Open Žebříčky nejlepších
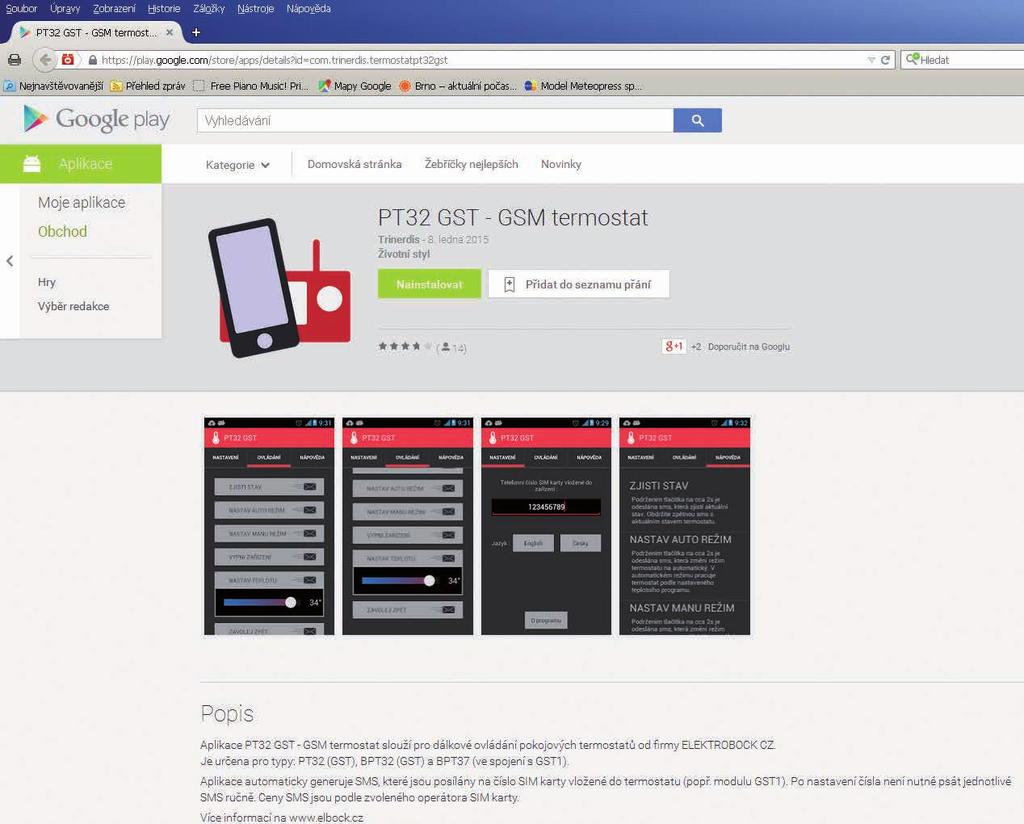The height and width of the screenshot is (824, 1024). tap(472, 165)
